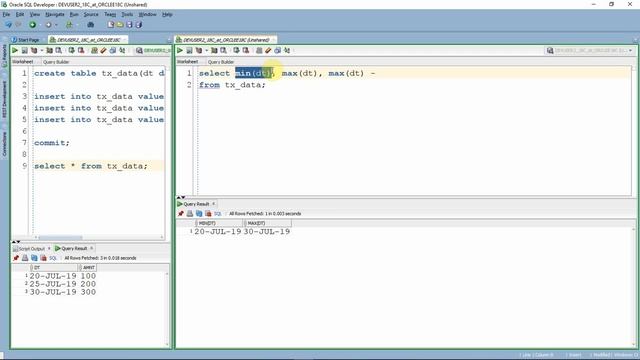Open the File menu
The width and height of the screenshot is (640, 360).
(x=6, y=14)
